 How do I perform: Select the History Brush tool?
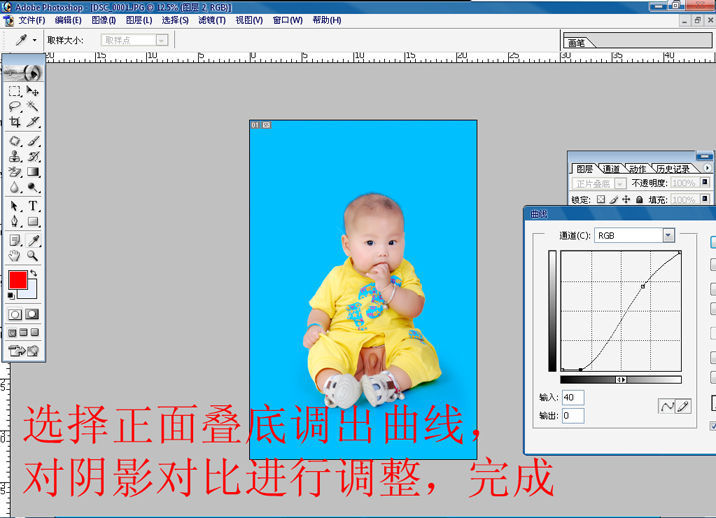[x=32, y=157]
